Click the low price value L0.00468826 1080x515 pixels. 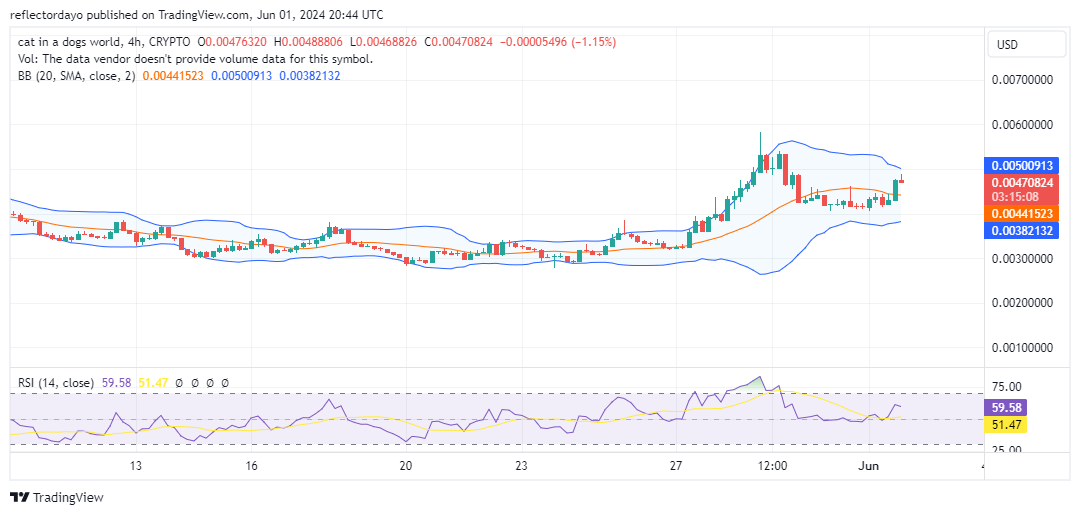pyautogui.click(x=384, y=43)
